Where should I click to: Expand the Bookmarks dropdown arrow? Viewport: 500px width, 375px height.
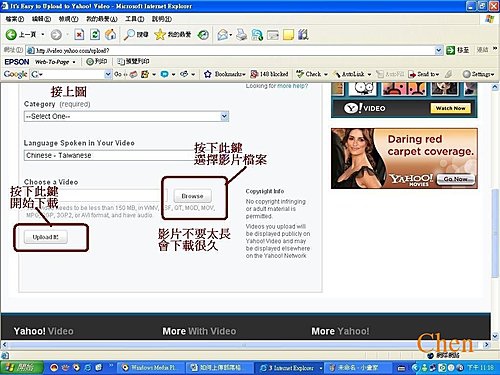coord(244,74)
